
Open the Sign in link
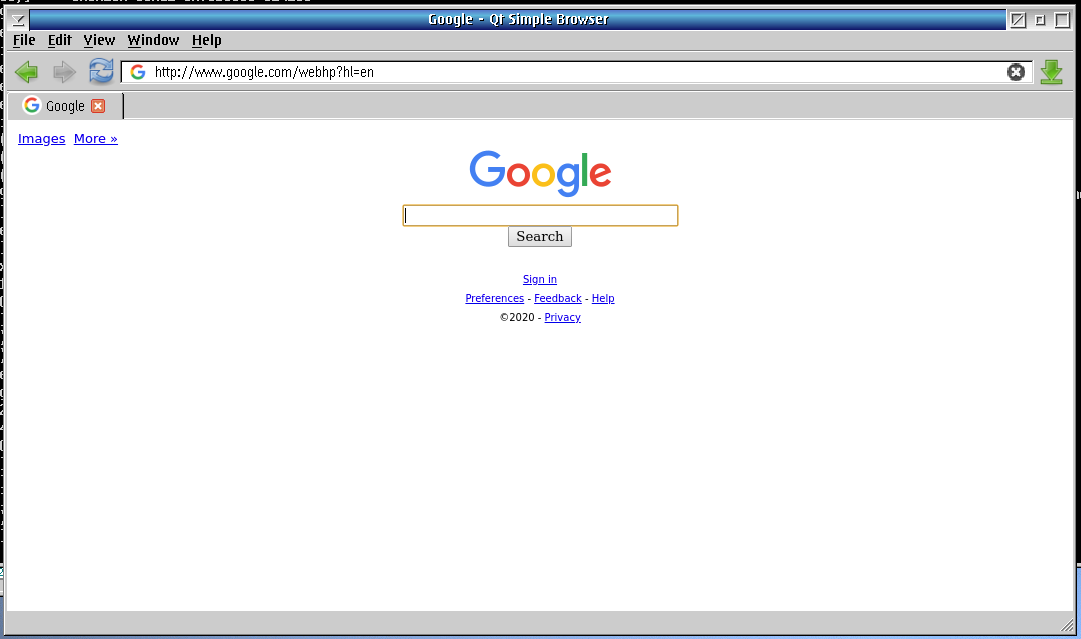539,279
